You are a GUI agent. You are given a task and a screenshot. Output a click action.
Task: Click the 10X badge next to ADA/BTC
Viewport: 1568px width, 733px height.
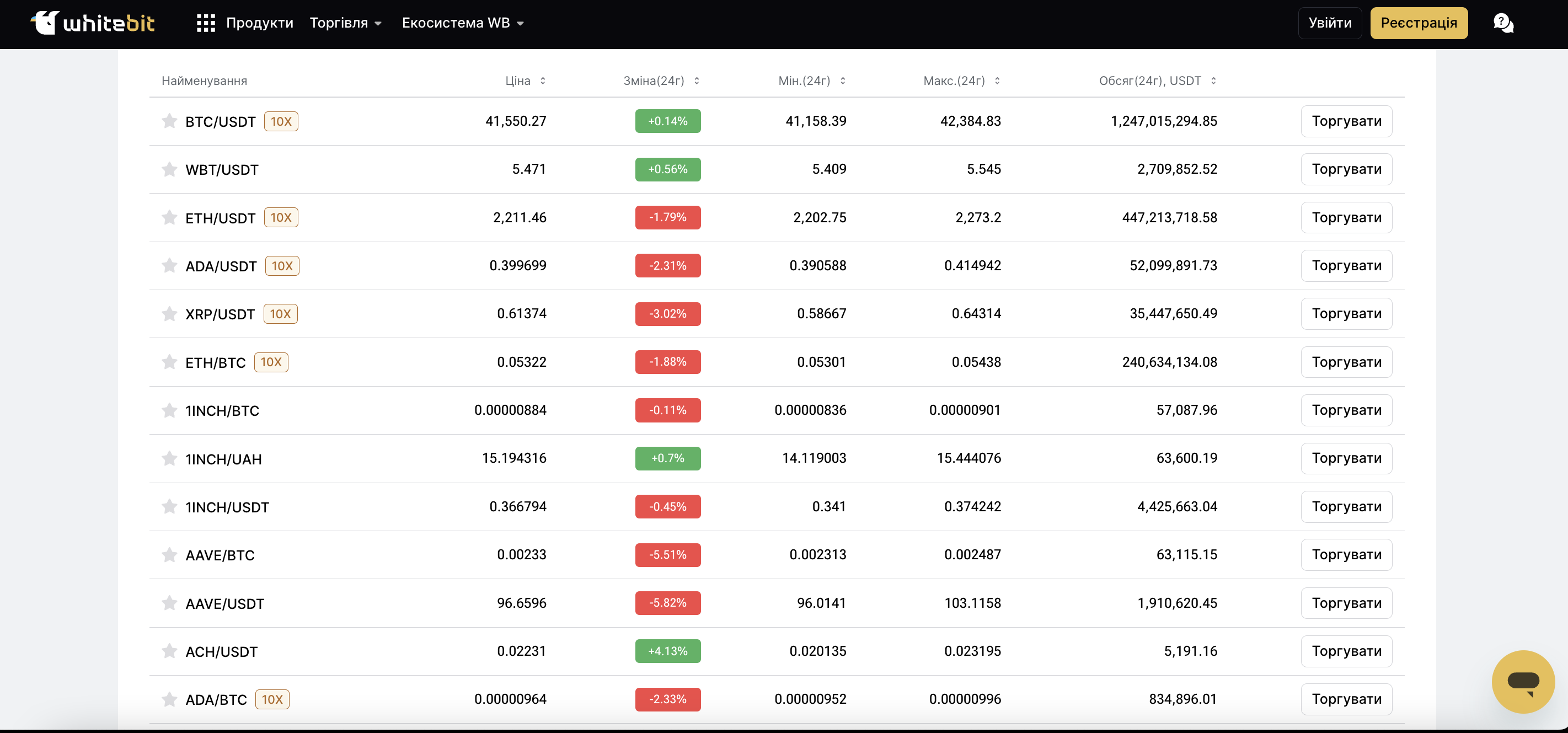click(272, 699)
